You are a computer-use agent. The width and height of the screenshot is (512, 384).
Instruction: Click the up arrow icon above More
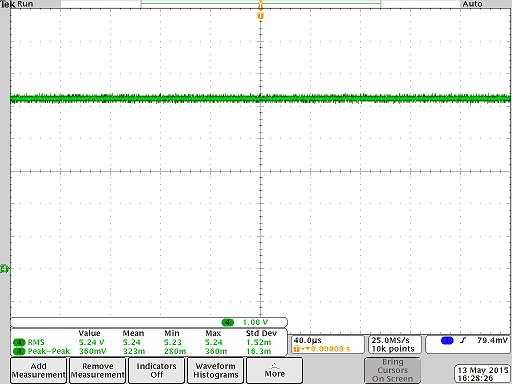pyautogui.click(x=274, y=365)
